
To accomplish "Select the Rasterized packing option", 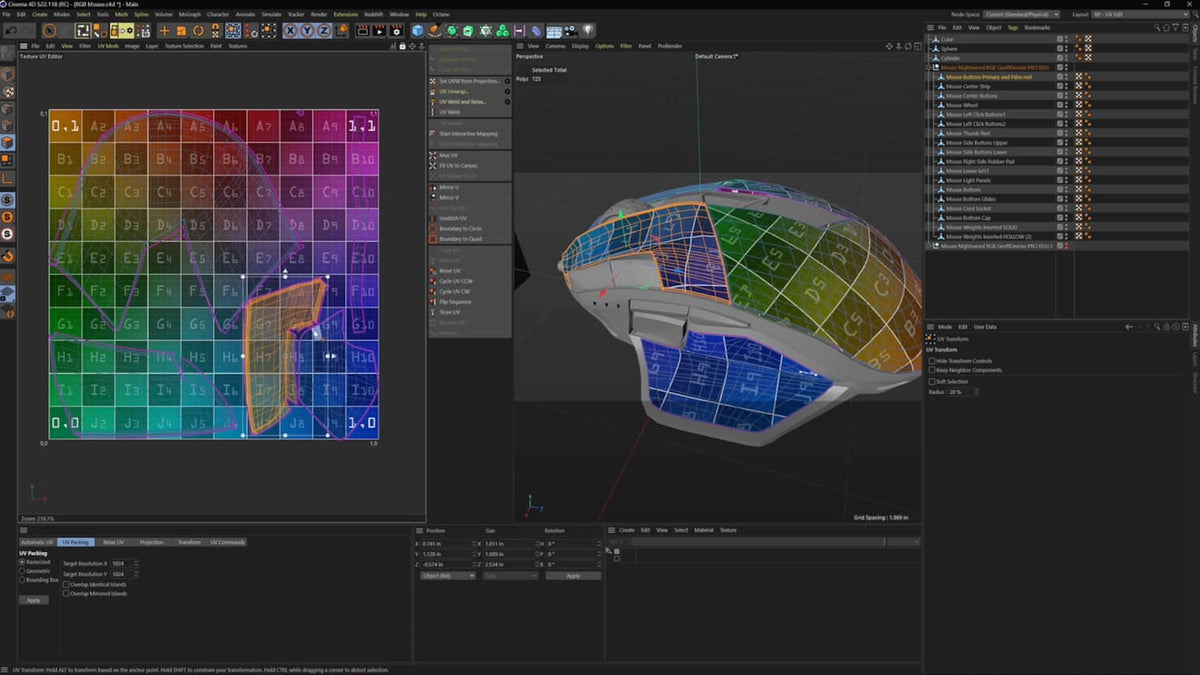I will (x=22, y=562).
